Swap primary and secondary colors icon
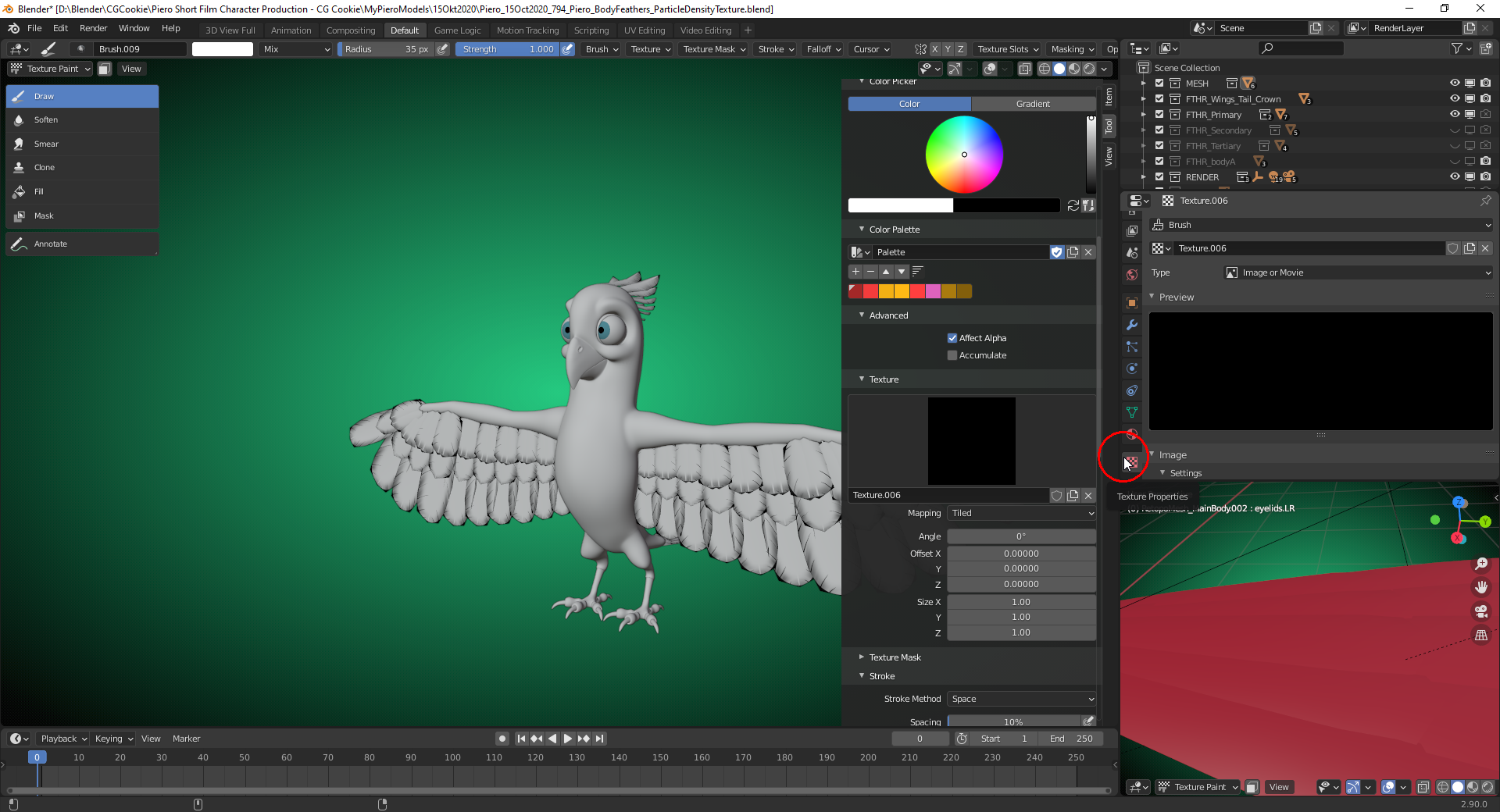The image size is (1500, 812). [x=1073, y=205]
